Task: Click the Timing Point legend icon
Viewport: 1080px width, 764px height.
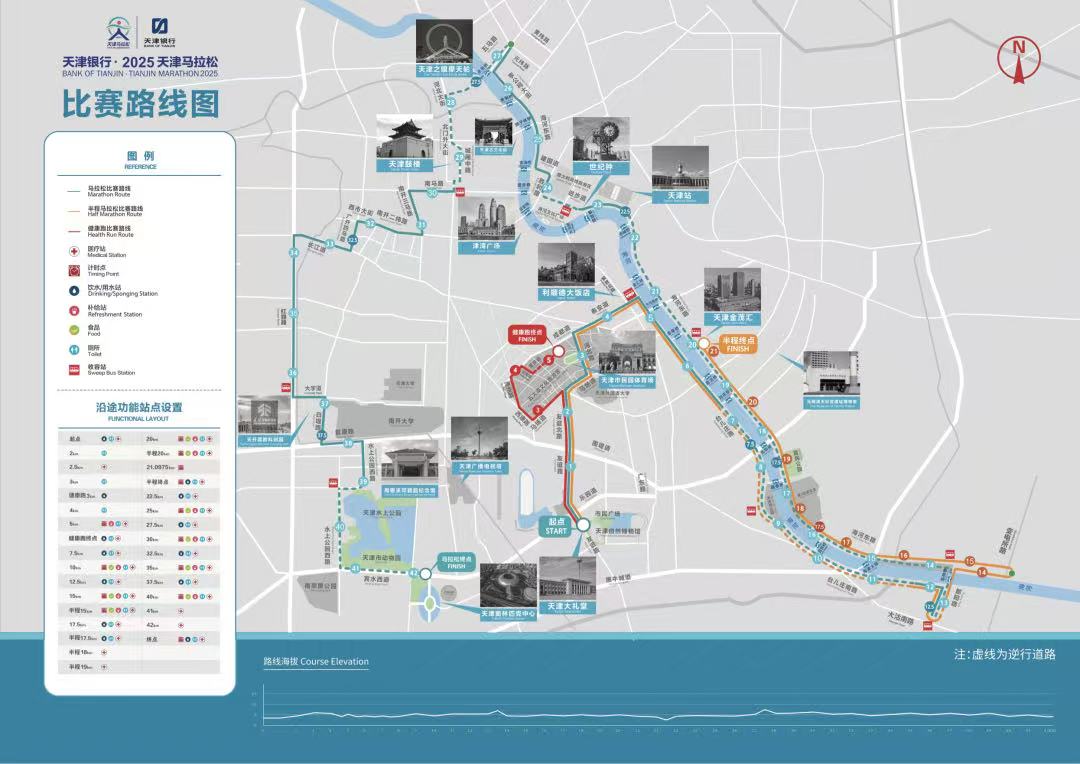Action: (x=74, y=270)
